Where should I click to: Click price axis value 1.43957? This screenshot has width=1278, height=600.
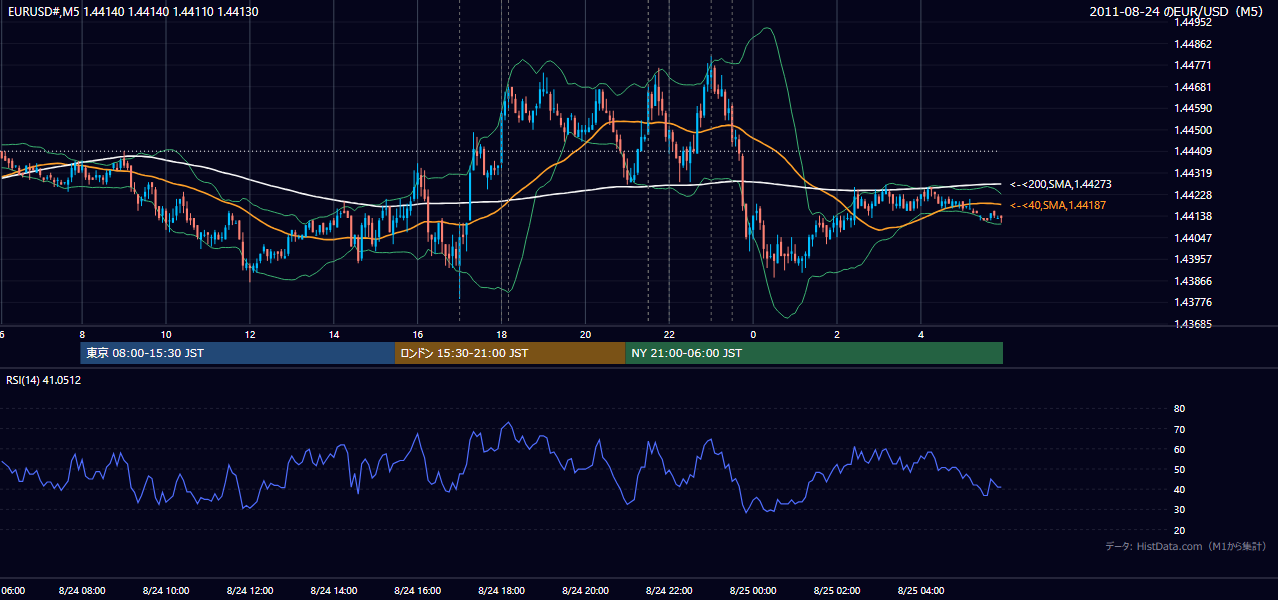pyautogui.click(x=1194, y=259)
